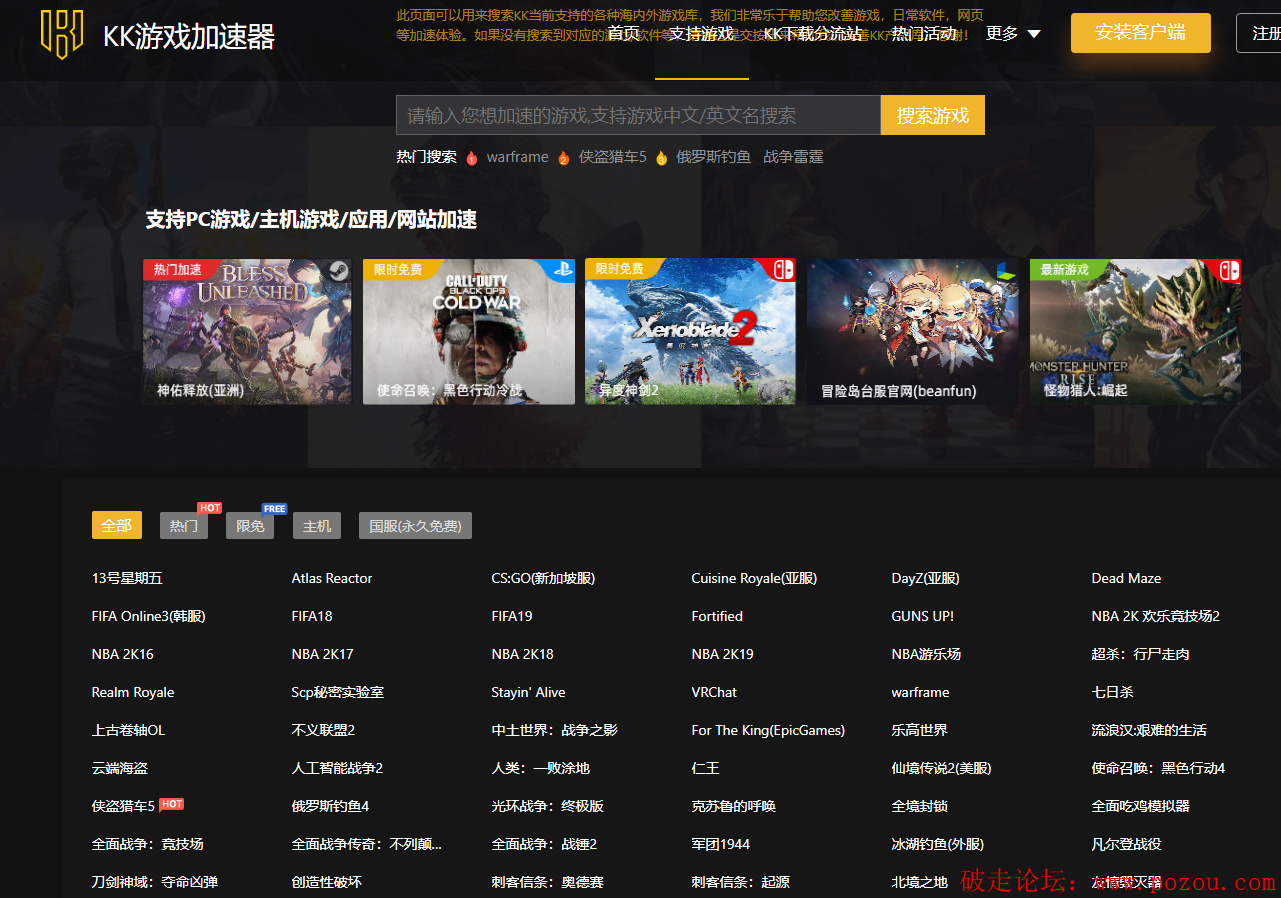Click the Steam icon on Bless Unleashed card
Viewport: 1281px width, 898px height.
pos(339,270)
